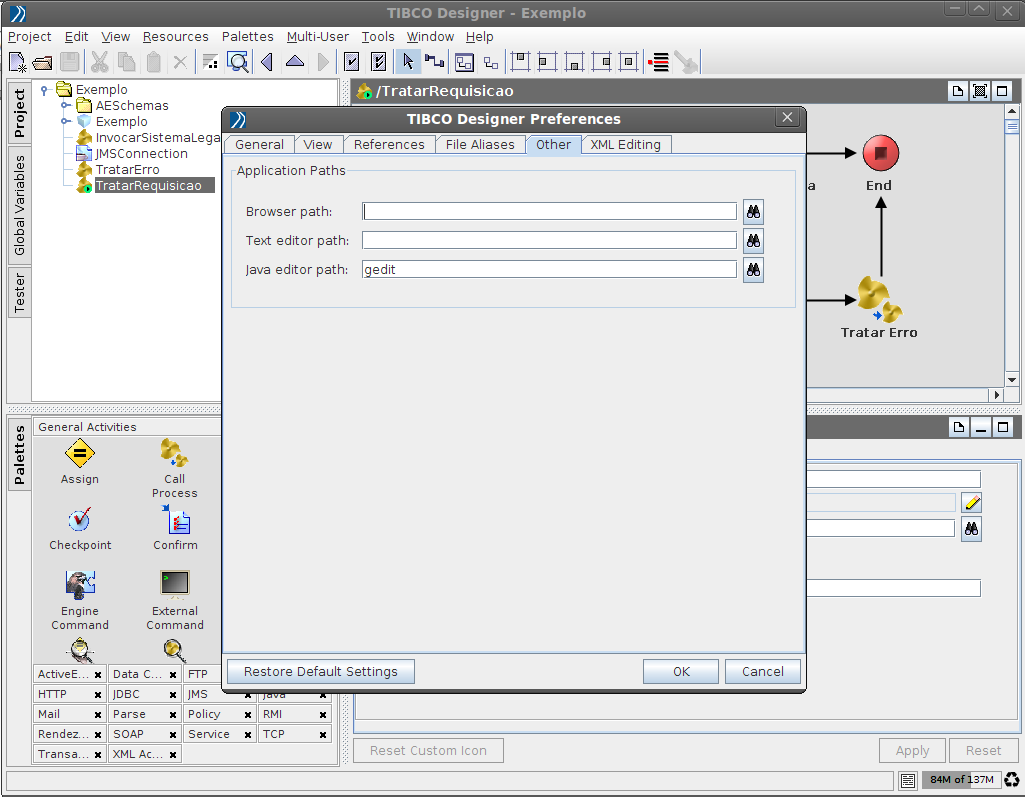The height and width of the screenshot is (797, 1025).
Task: Click the garbage collection recycle icon
Action: coord(1011,780)
